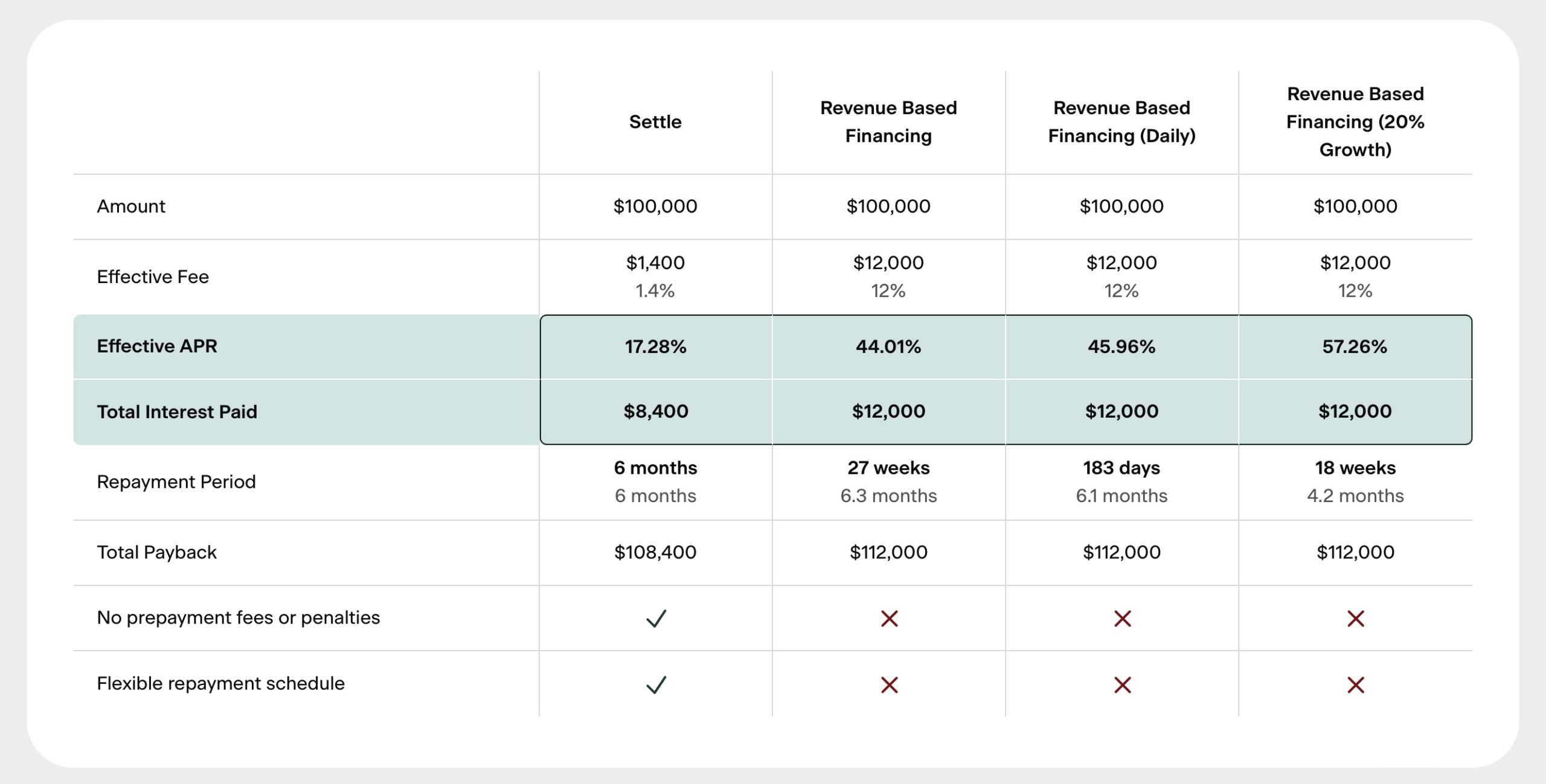
Task: Click the 27 weeks repayment value
Action: click(888, 468)
